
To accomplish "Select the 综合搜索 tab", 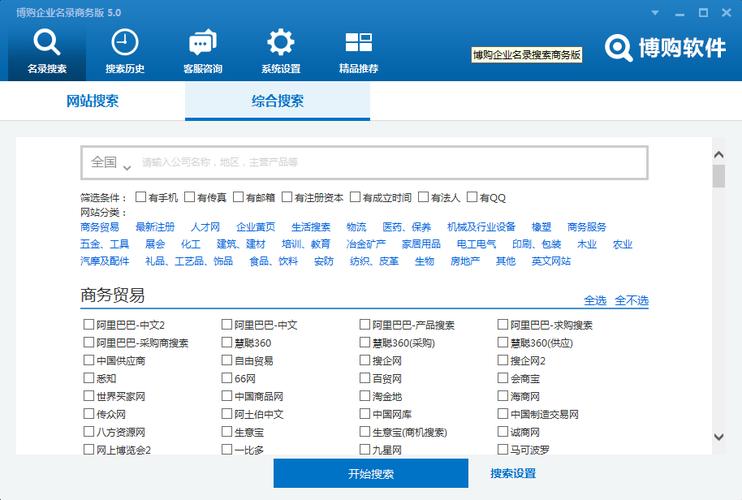I will tap(277, 101).
